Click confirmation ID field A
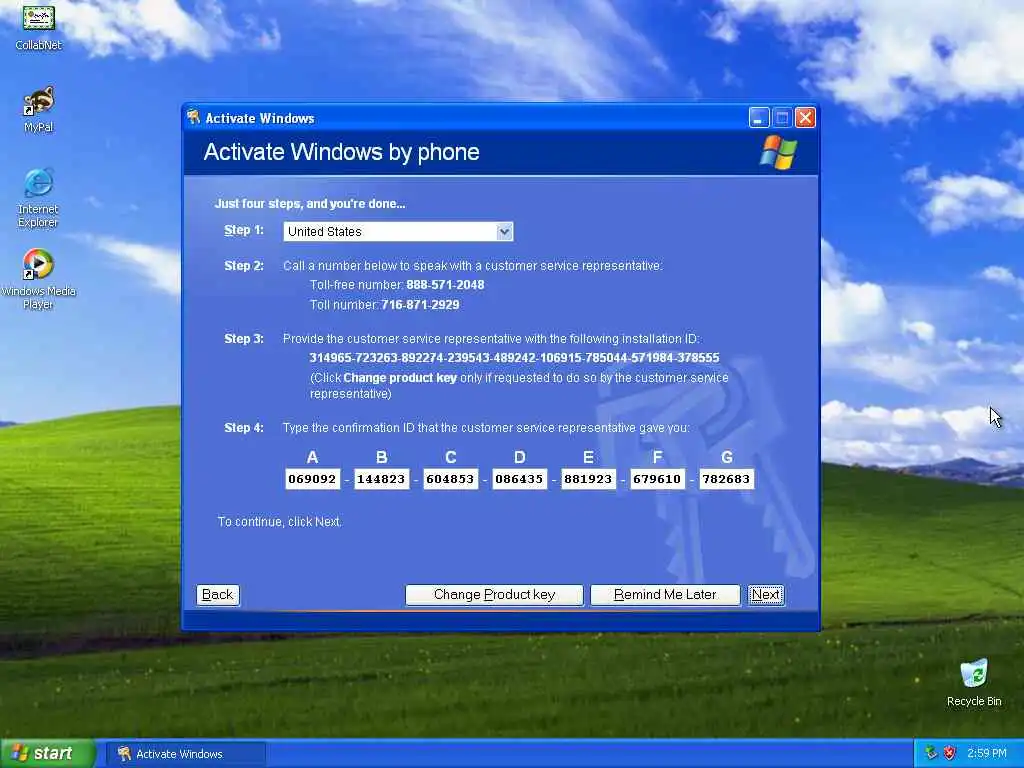Viewport: 1024px width, 768px height. (312, 479)
